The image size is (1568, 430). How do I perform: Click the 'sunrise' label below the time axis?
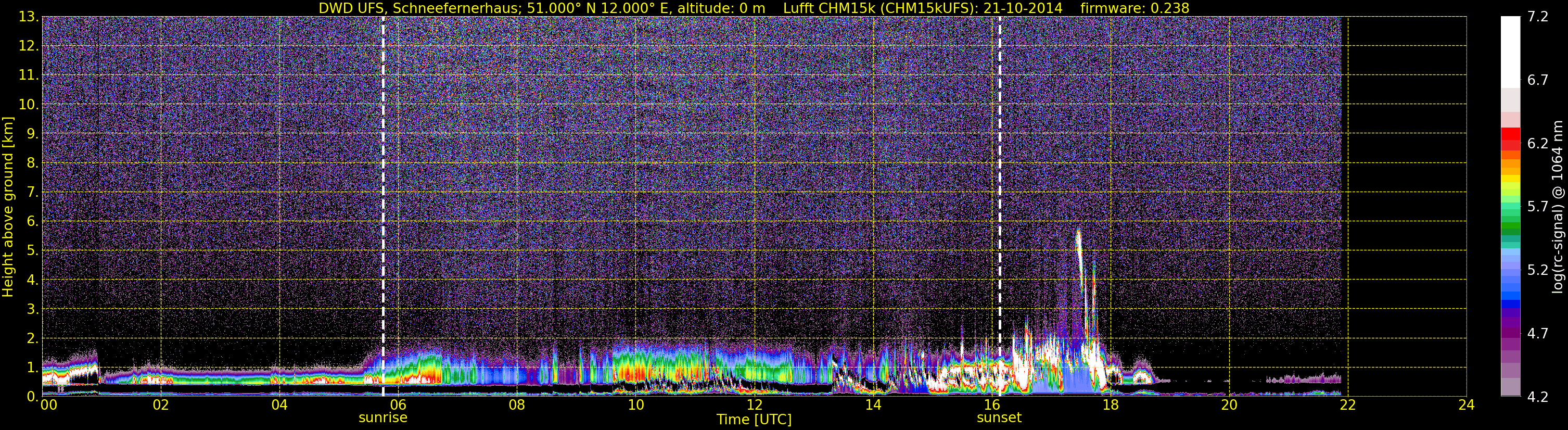[383, 418]
